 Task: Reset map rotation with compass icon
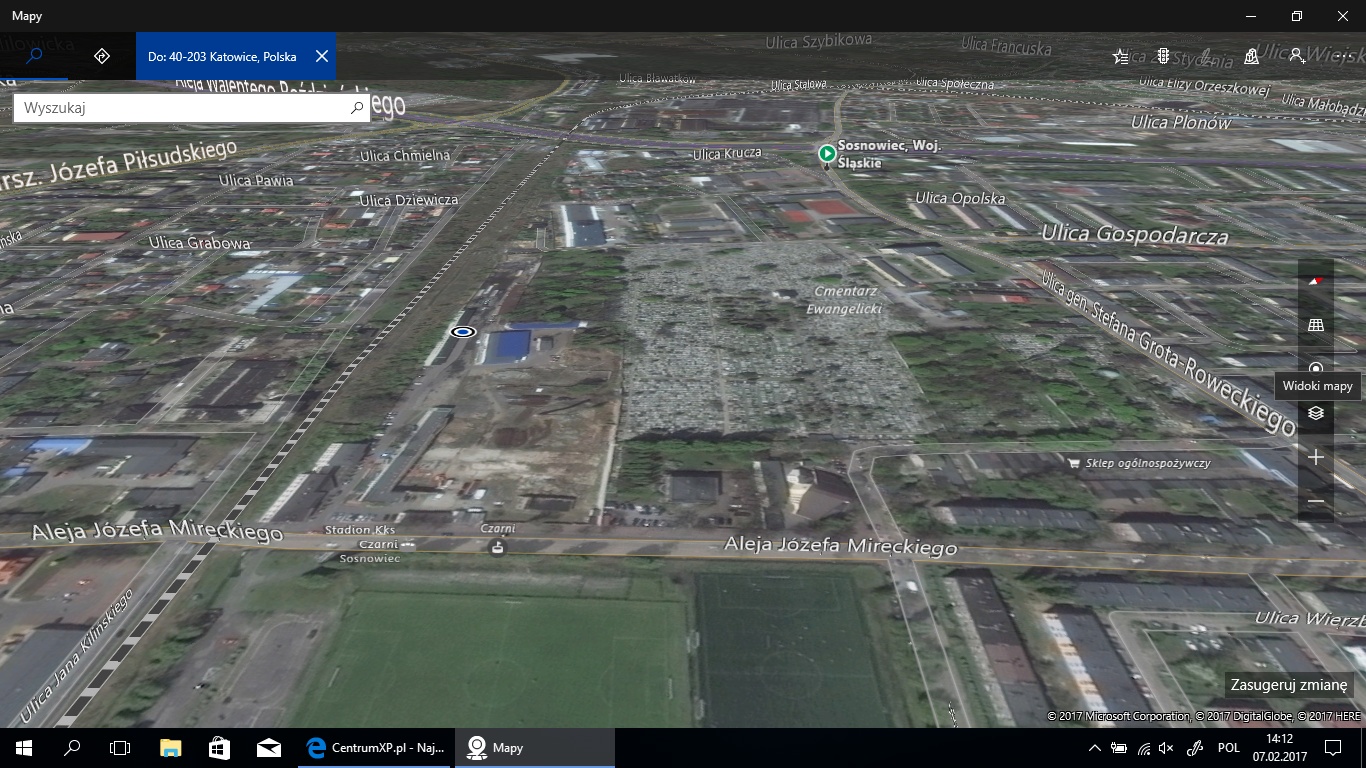[1316, 281]
